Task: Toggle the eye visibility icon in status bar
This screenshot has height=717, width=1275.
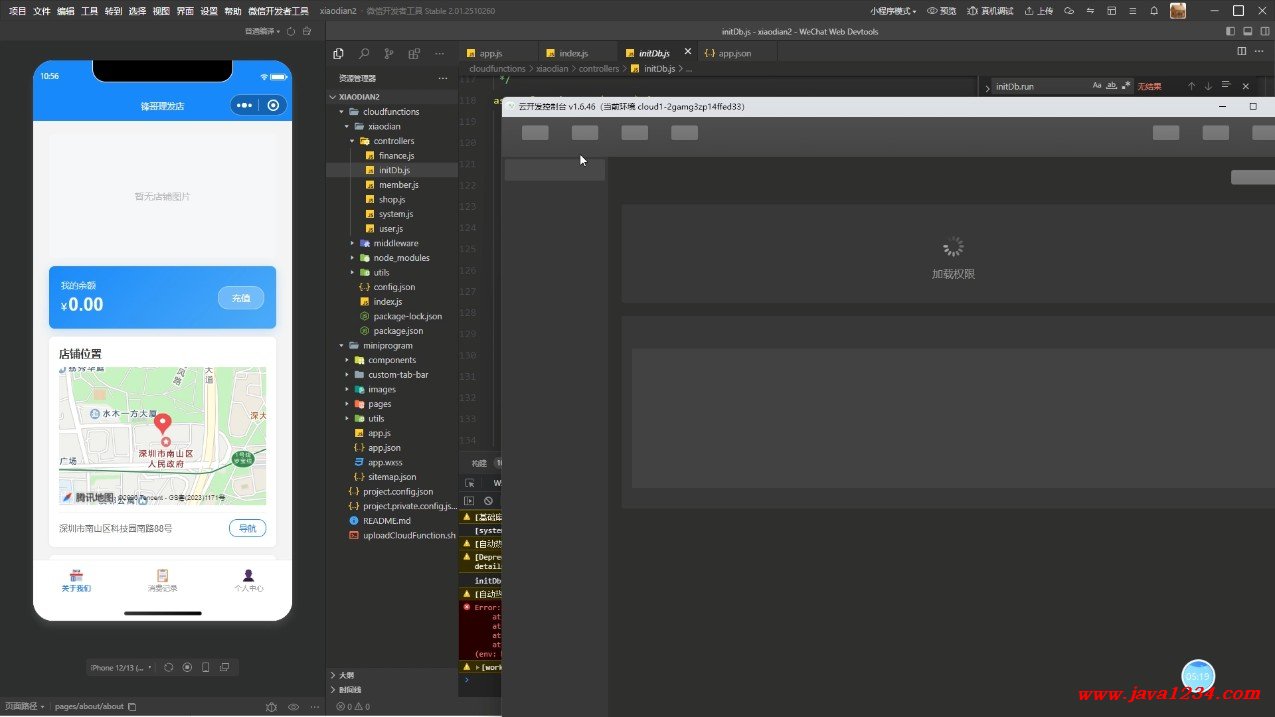Action: [293, 707]
